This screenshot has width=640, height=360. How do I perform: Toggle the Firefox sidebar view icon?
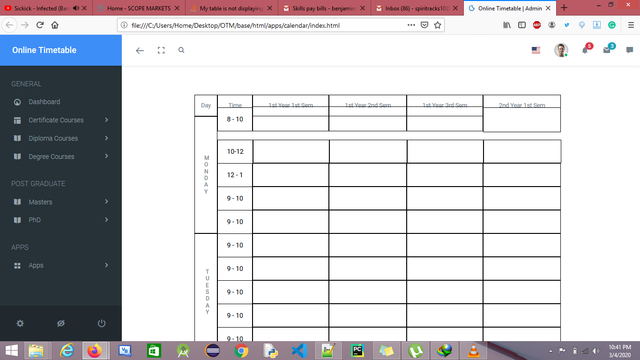coord(522,25)
